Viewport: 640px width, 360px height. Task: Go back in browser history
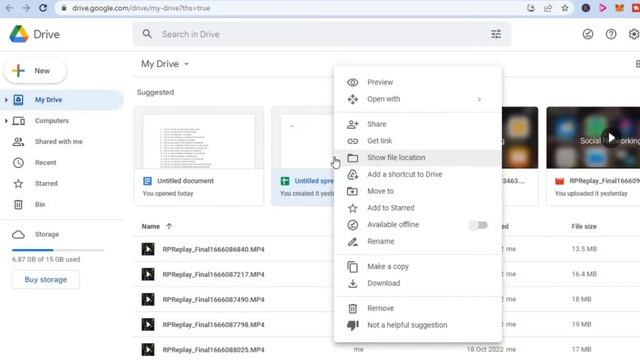(9, 8)
